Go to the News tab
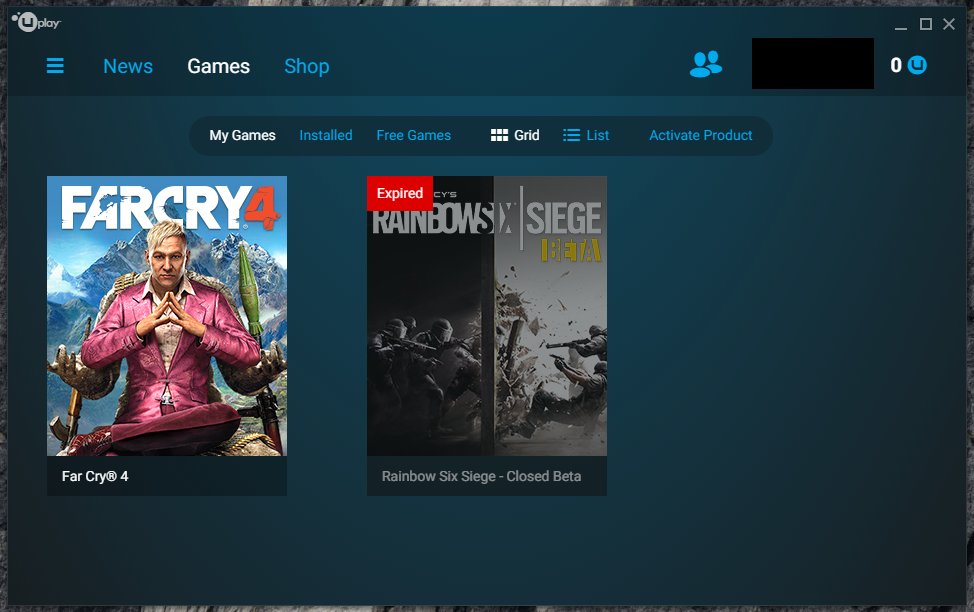 click(x=128, y=66)
